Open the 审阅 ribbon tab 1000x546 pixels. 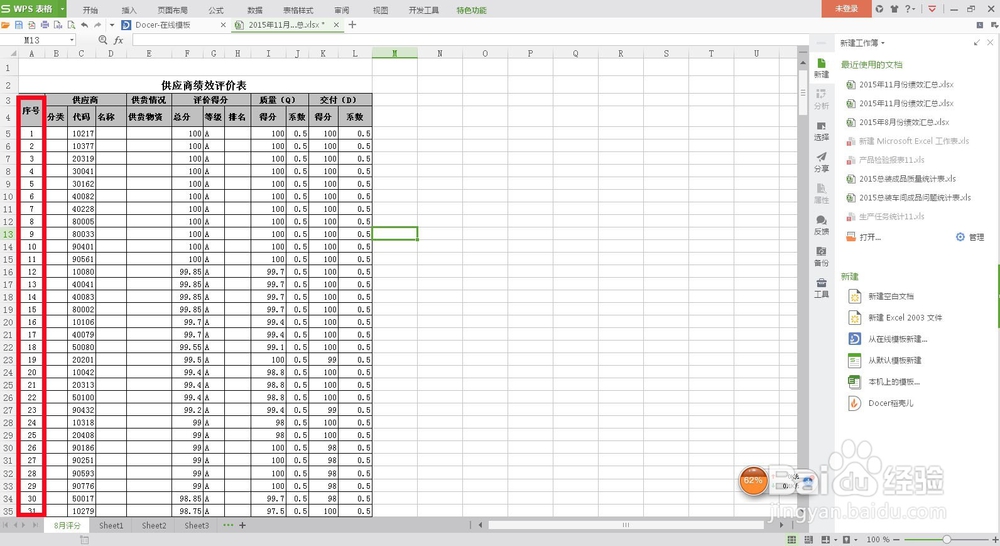(x=342, y=10)
